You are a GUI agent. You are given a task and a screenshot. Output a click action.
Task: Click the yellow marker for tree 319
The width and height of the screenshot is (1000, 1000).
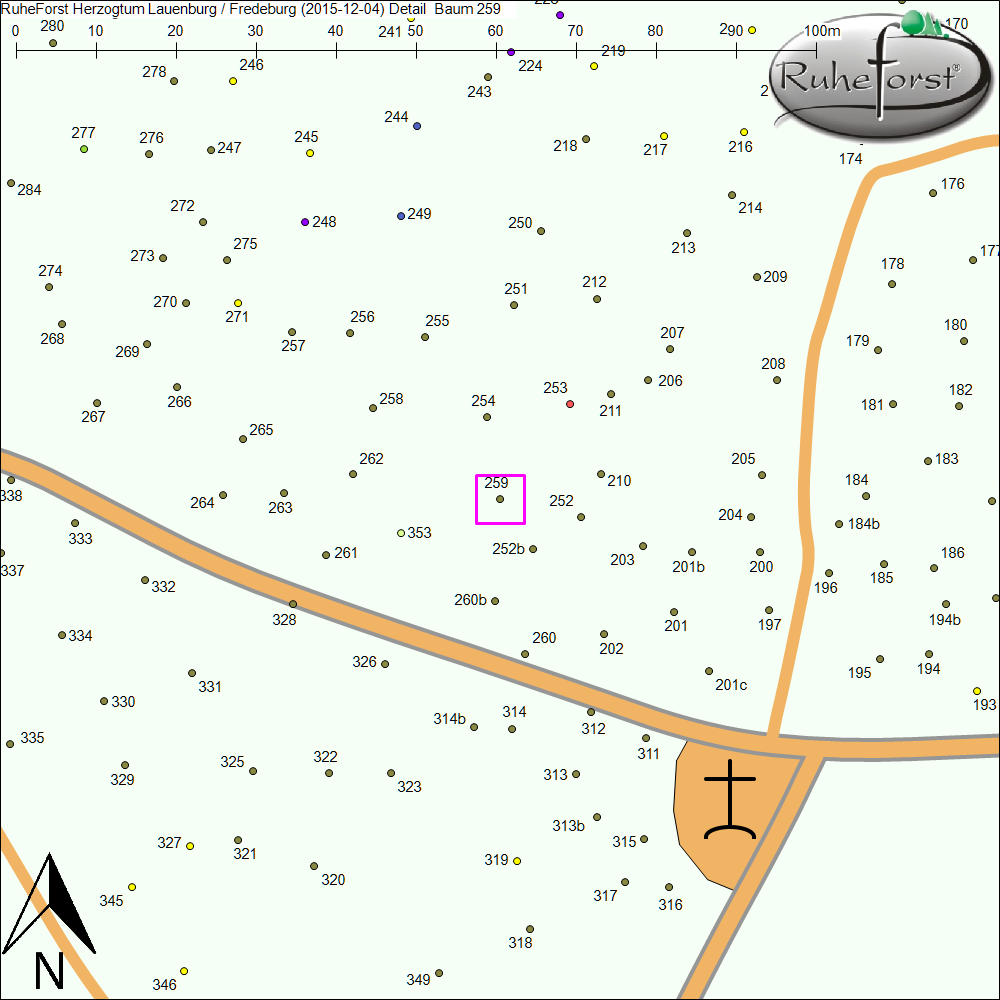point(517,861)
